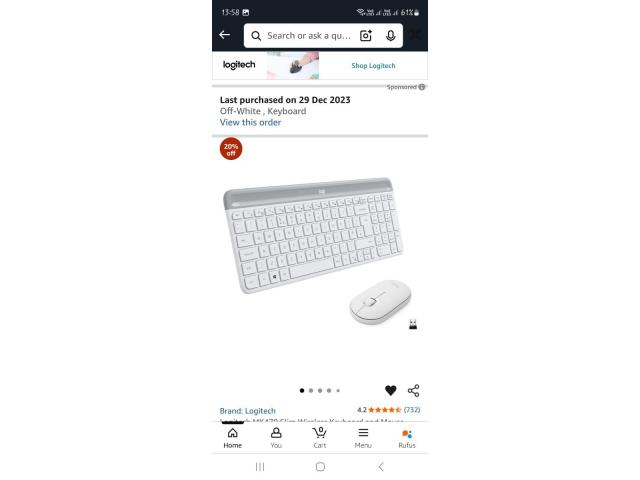Activate the microphone voice search

pyautogui.click(x=391, y=36)
